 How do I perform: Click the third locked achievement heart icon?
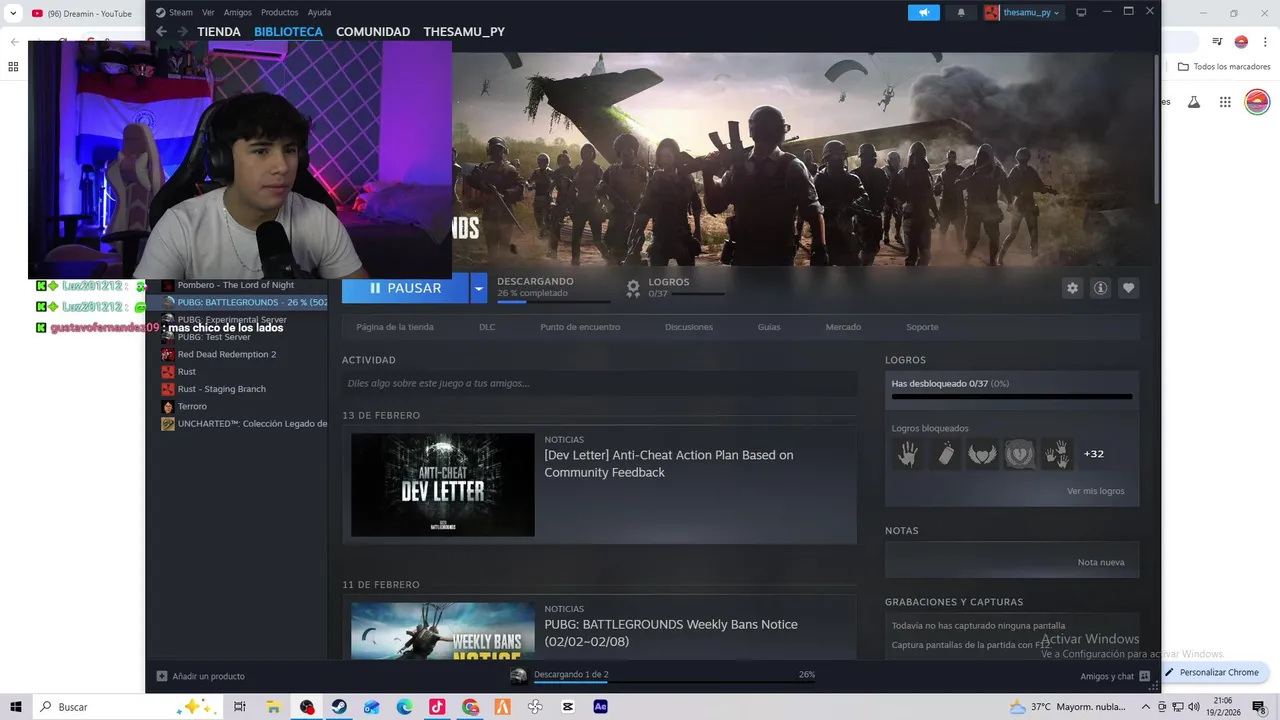982,454
